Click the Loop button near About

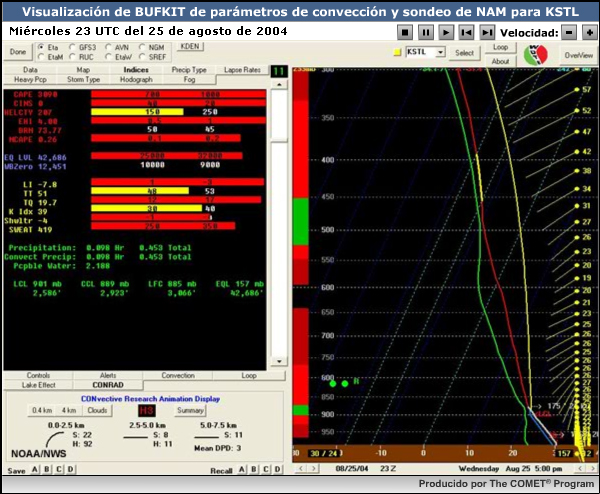click(x=500, y=47)
